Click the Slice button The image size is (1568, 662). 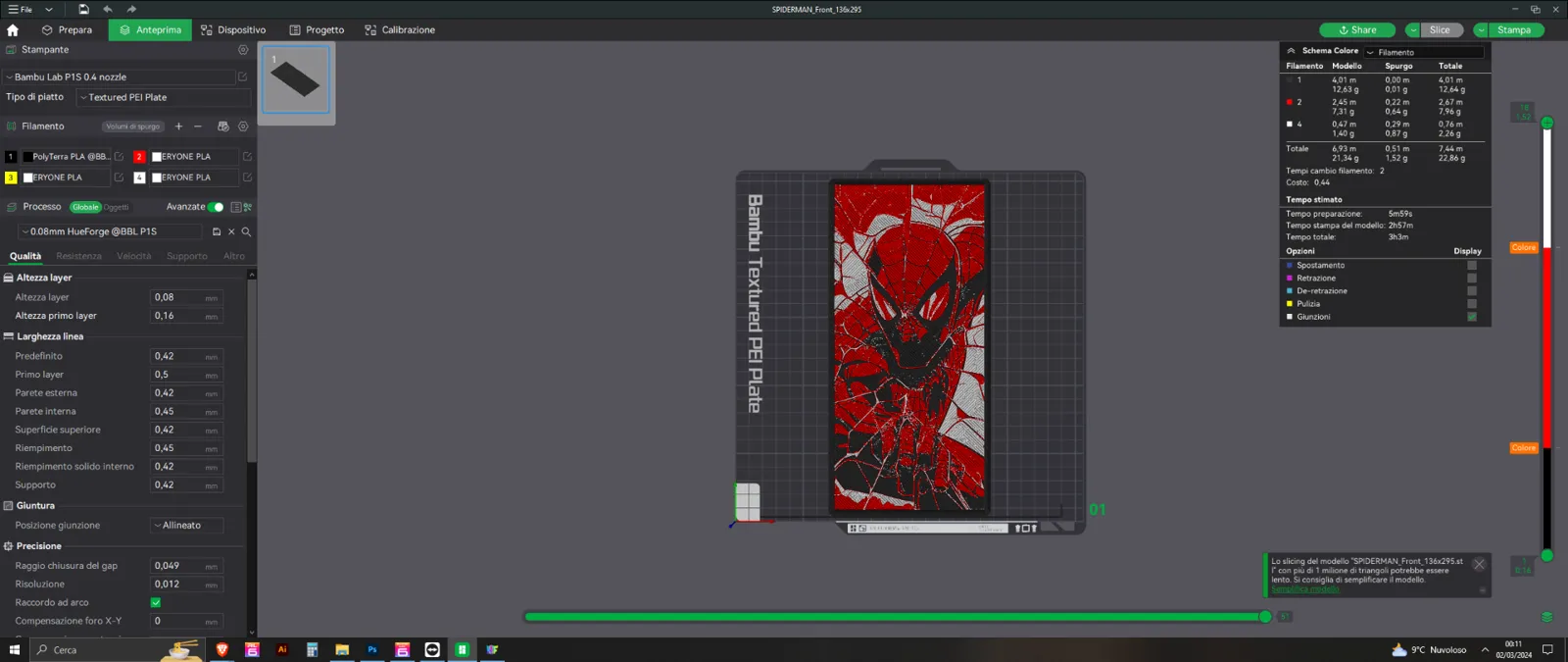tap(1441, 30)
